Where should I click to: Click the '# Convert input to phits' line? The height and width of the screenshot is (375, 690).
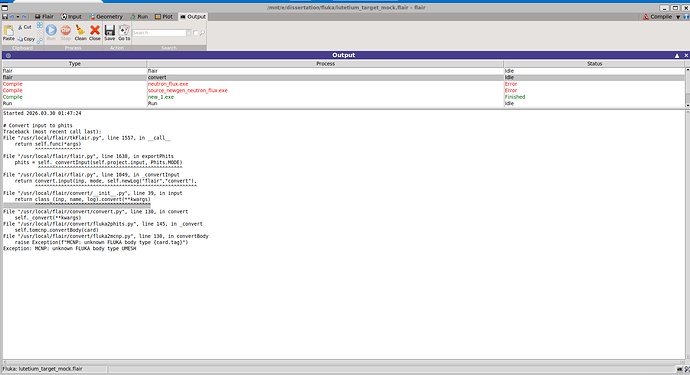pyautogui.click(x=37, y=125)
